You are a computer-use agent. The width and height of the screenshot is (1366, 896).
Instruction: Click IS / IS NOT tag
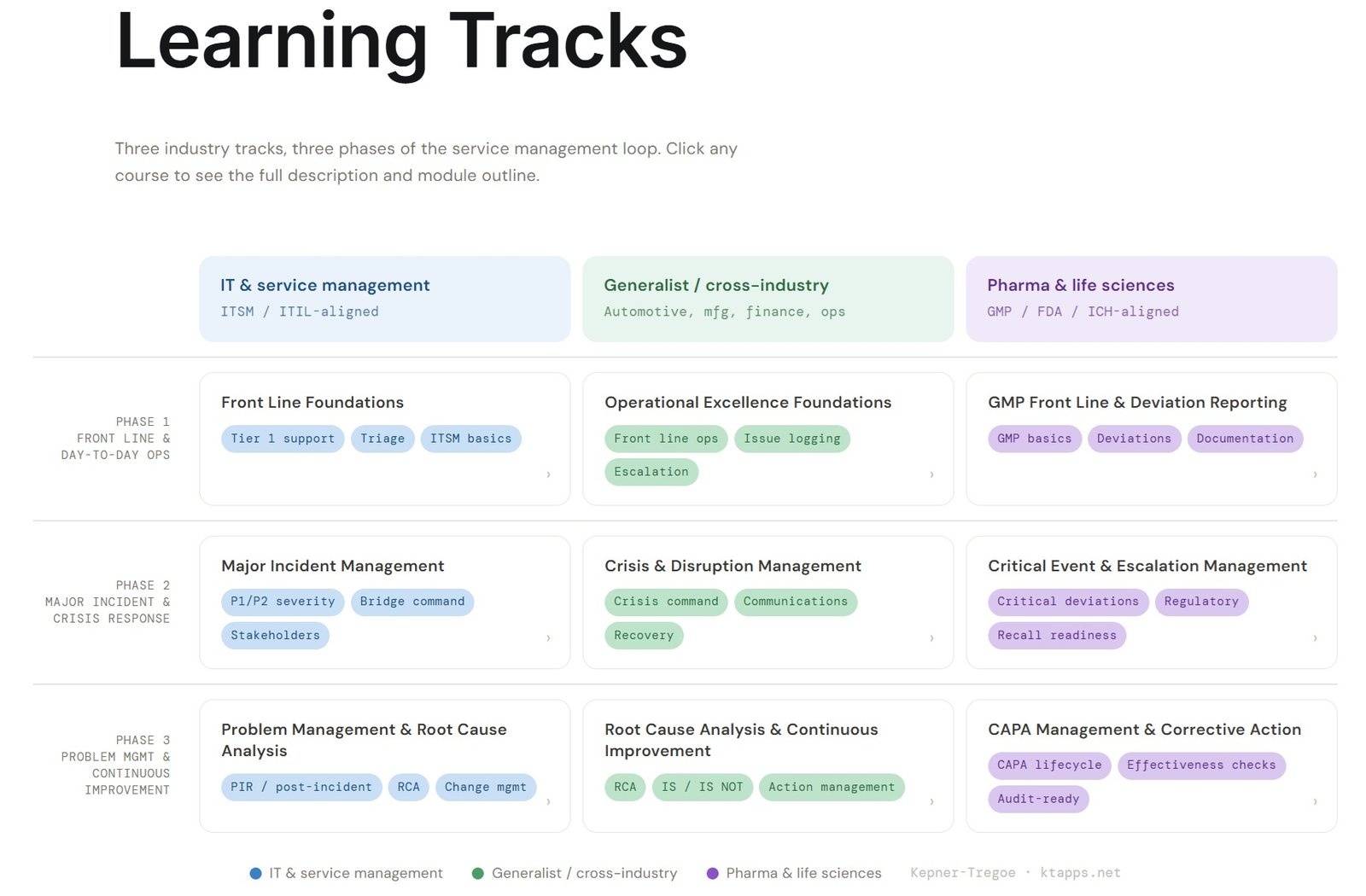[x=702, y=787]
